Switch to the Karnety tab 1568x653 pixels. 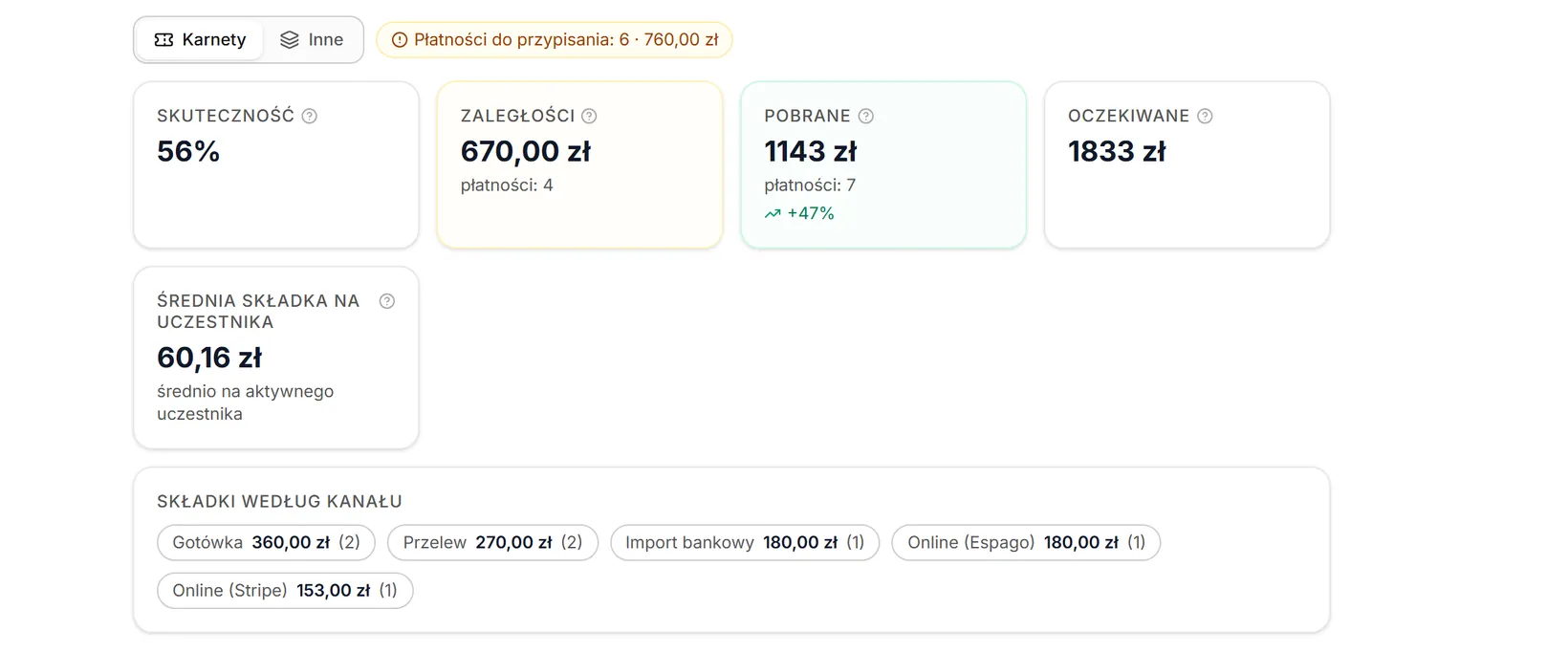coord(200,40)
